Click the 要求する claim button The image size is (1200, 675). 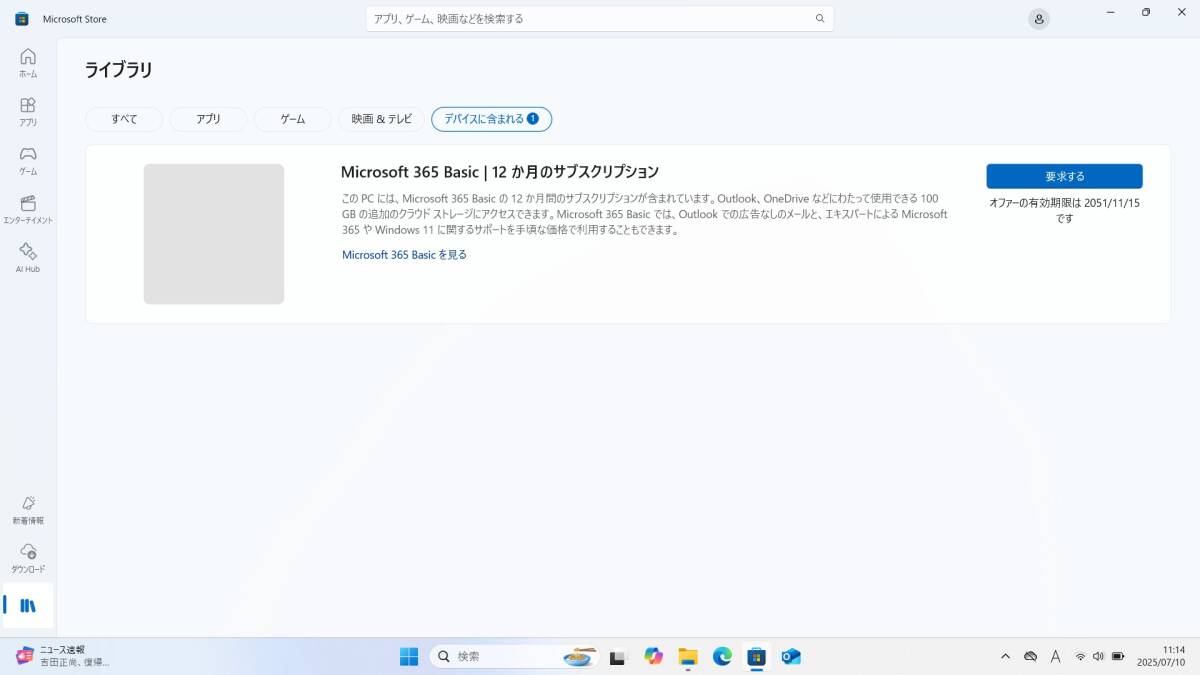[x=1064, y=176]
